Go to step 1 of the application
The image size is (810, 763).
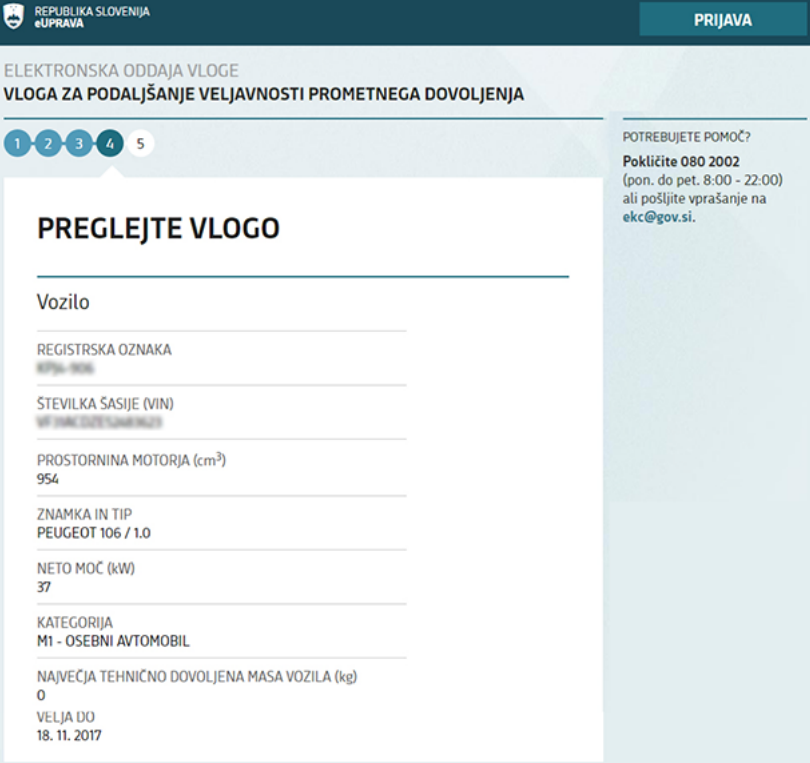coord(18,143)
